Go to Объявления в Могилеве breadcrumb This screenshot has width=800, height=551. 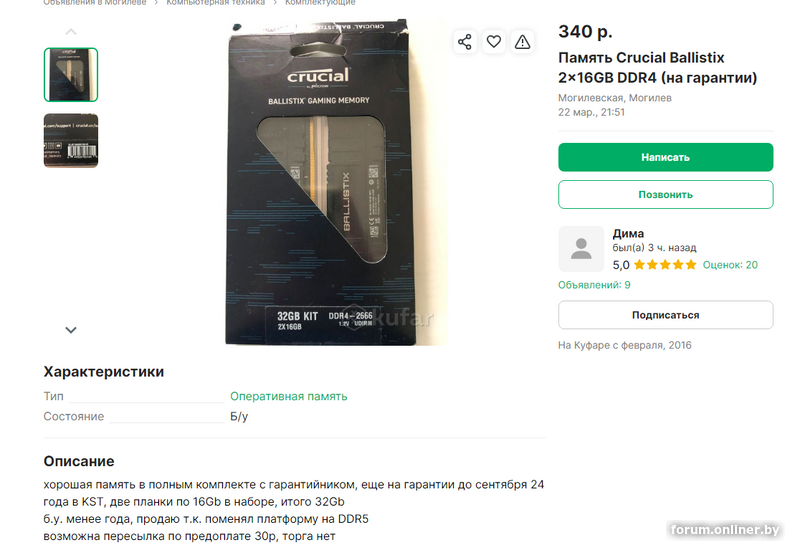click(x=94, y=3)
